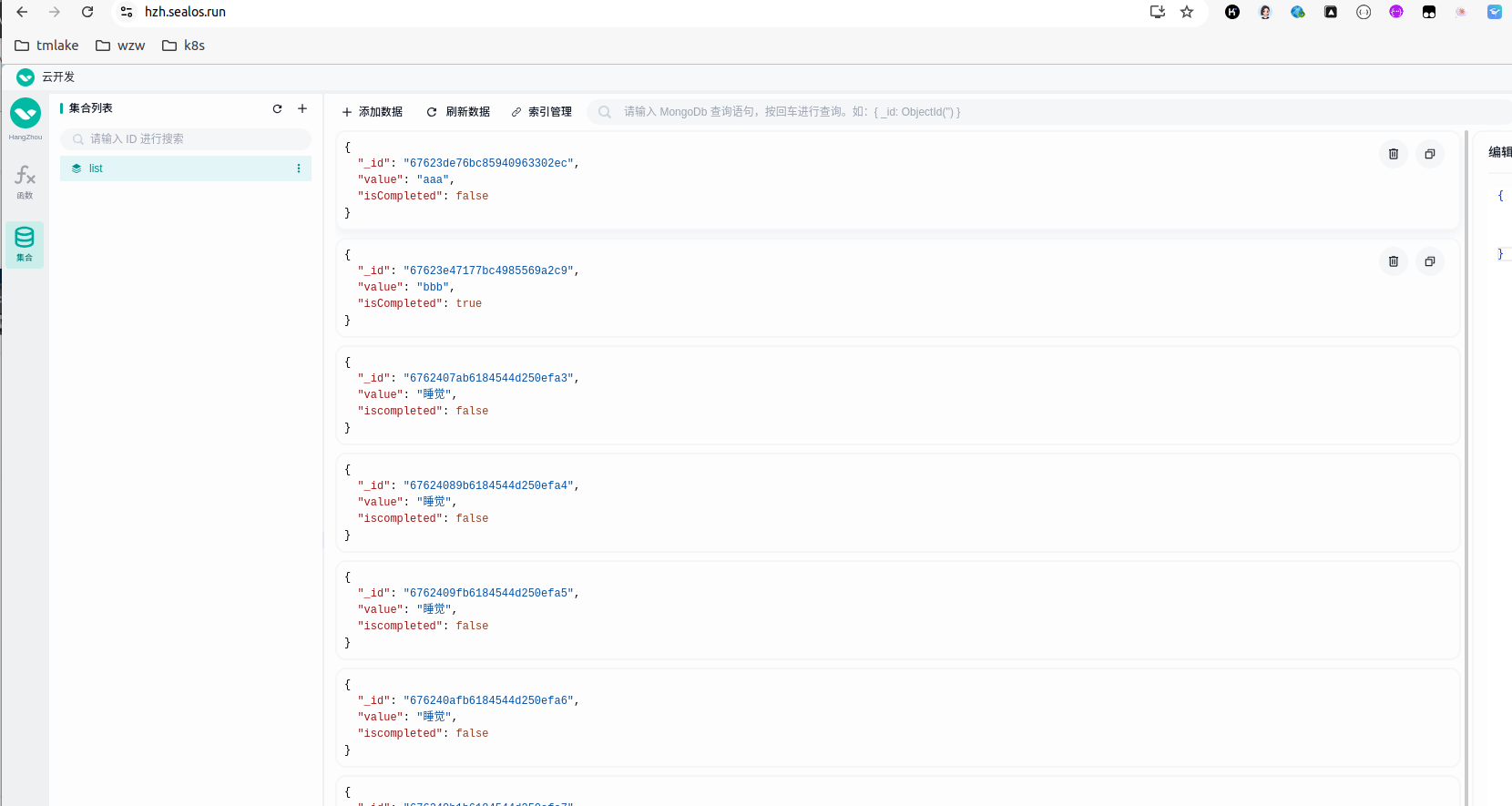Open the k8s bookmarks folder

coord(183,46)
